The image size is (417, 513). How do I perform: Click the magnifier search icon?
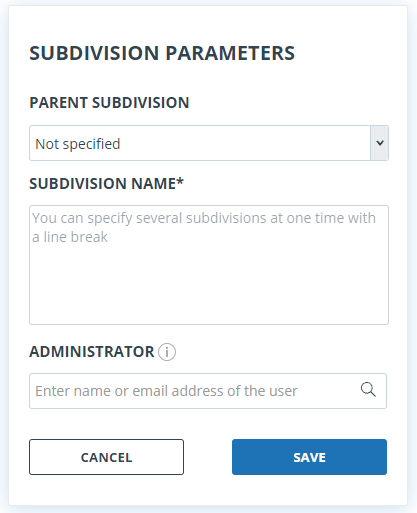click(x=368, y=390)
